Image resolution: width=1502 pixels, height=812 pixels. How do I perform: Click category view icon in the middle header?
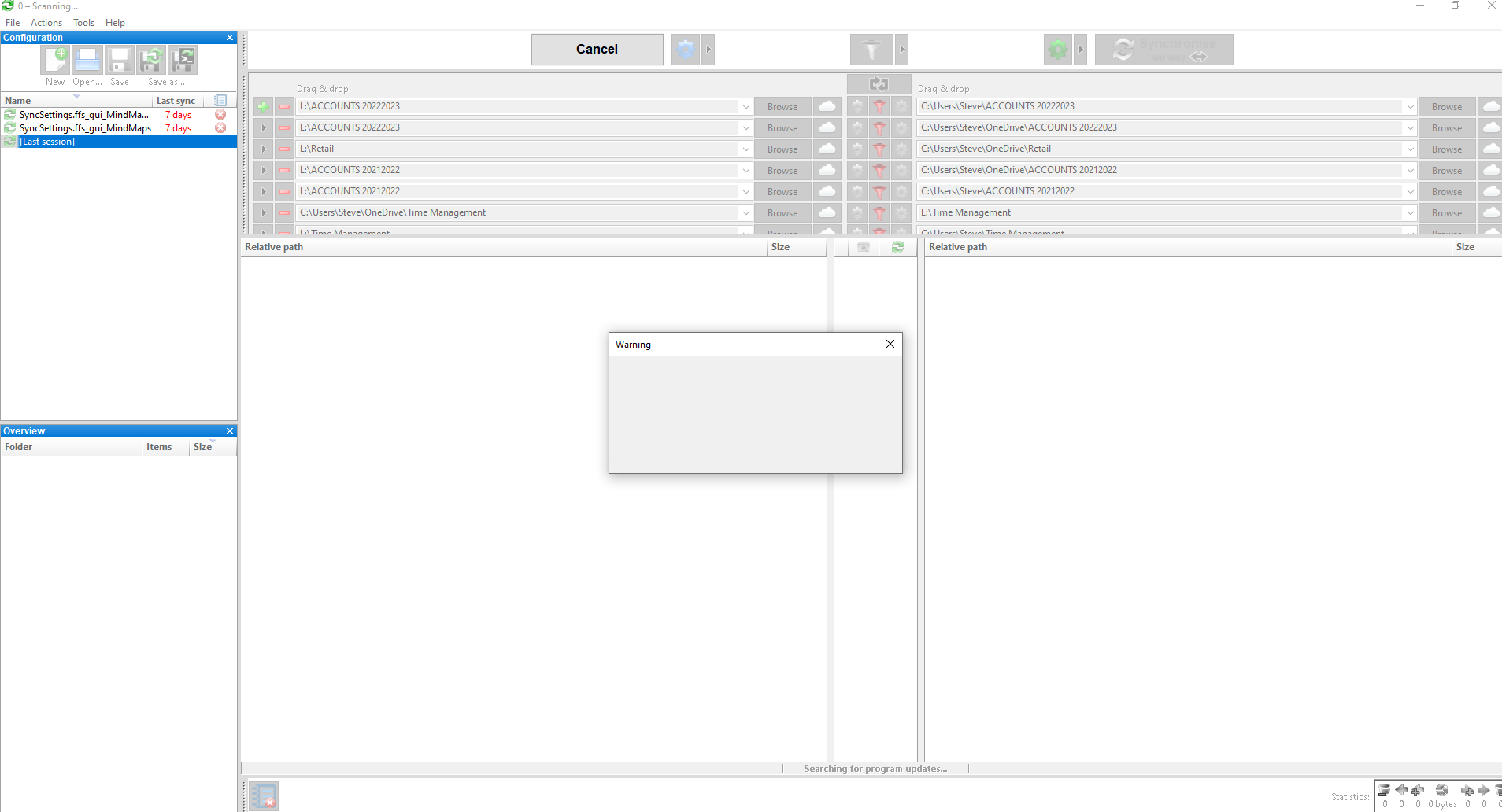(864, 247)
